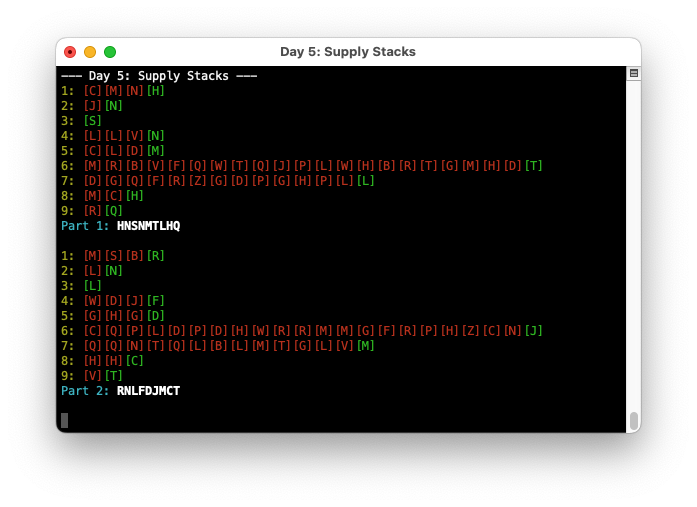Click the terminal scrollbar thumb
The height and width of the screenshot is (507, 697).
634,420
